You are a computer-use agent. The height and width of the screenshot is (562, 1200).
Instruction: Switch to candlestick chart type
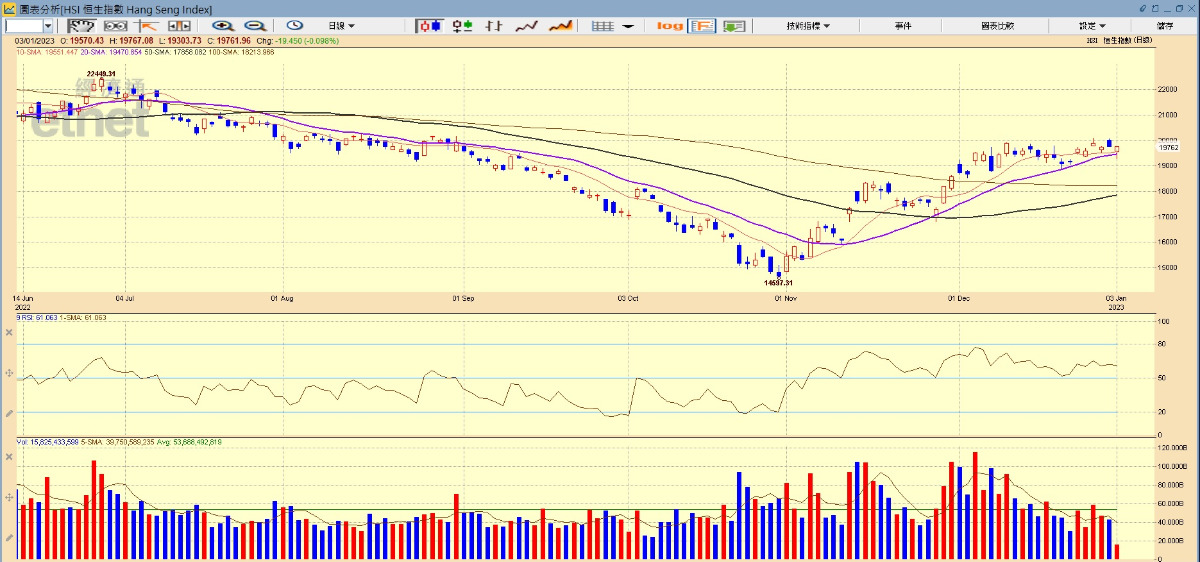pyautogui.click(x=429, y=26)
